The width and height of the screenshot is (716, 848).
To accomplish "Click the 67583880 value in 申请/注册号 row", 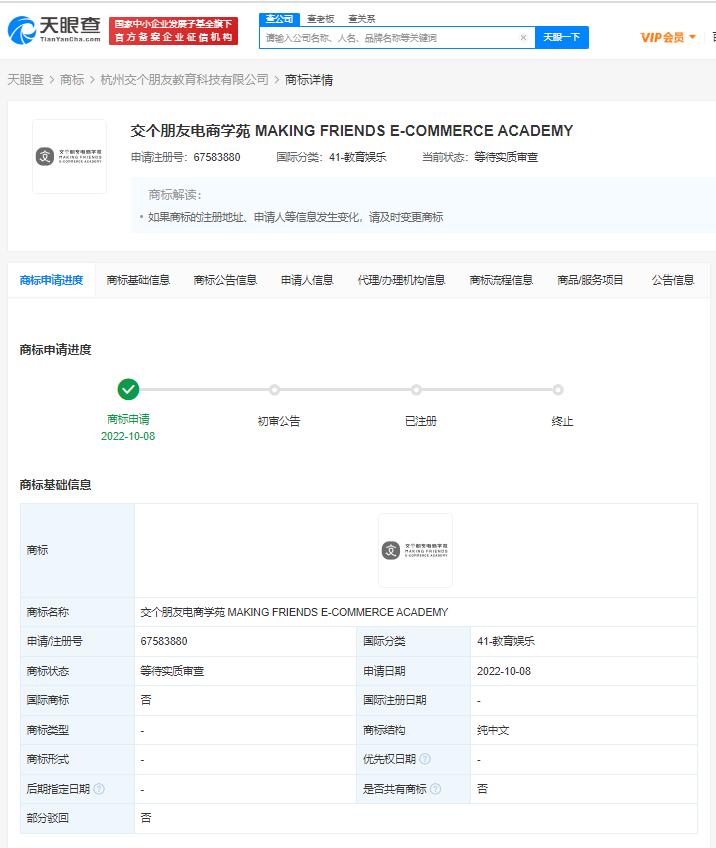I will 164,641.
